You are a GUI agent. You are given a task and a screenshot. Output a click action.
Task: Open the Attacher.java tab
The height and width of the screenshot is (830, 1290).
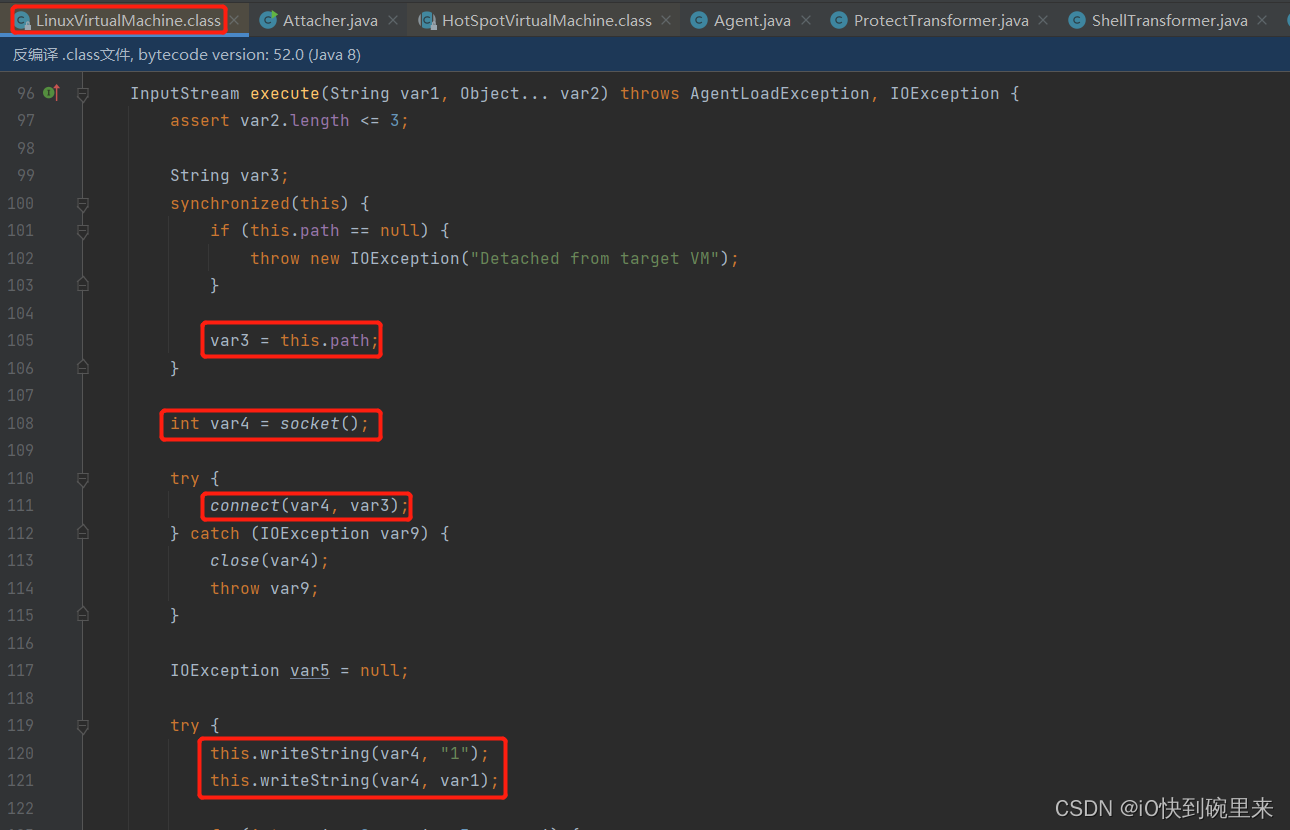(x=330, y=20)
